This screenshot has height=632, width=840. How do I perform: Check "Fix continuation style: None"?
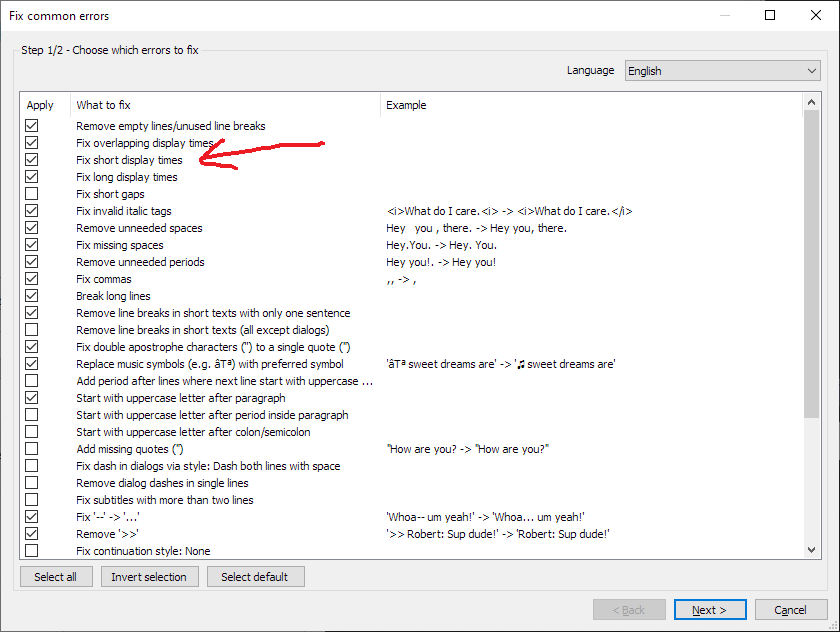(x=31, y=551)
